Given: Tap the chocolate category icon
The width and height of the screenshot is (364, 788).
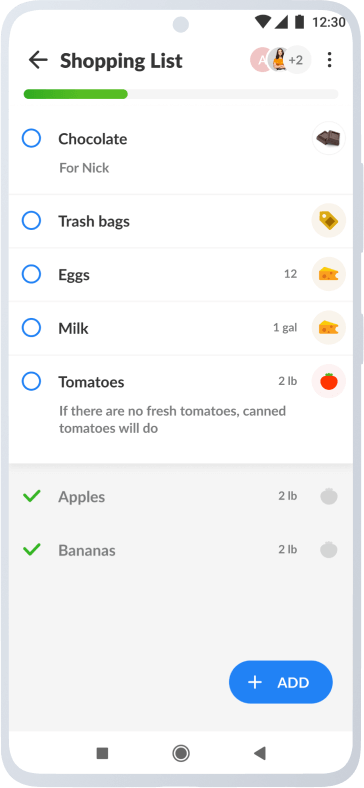Looking at the screenshot, I should 329,138.
